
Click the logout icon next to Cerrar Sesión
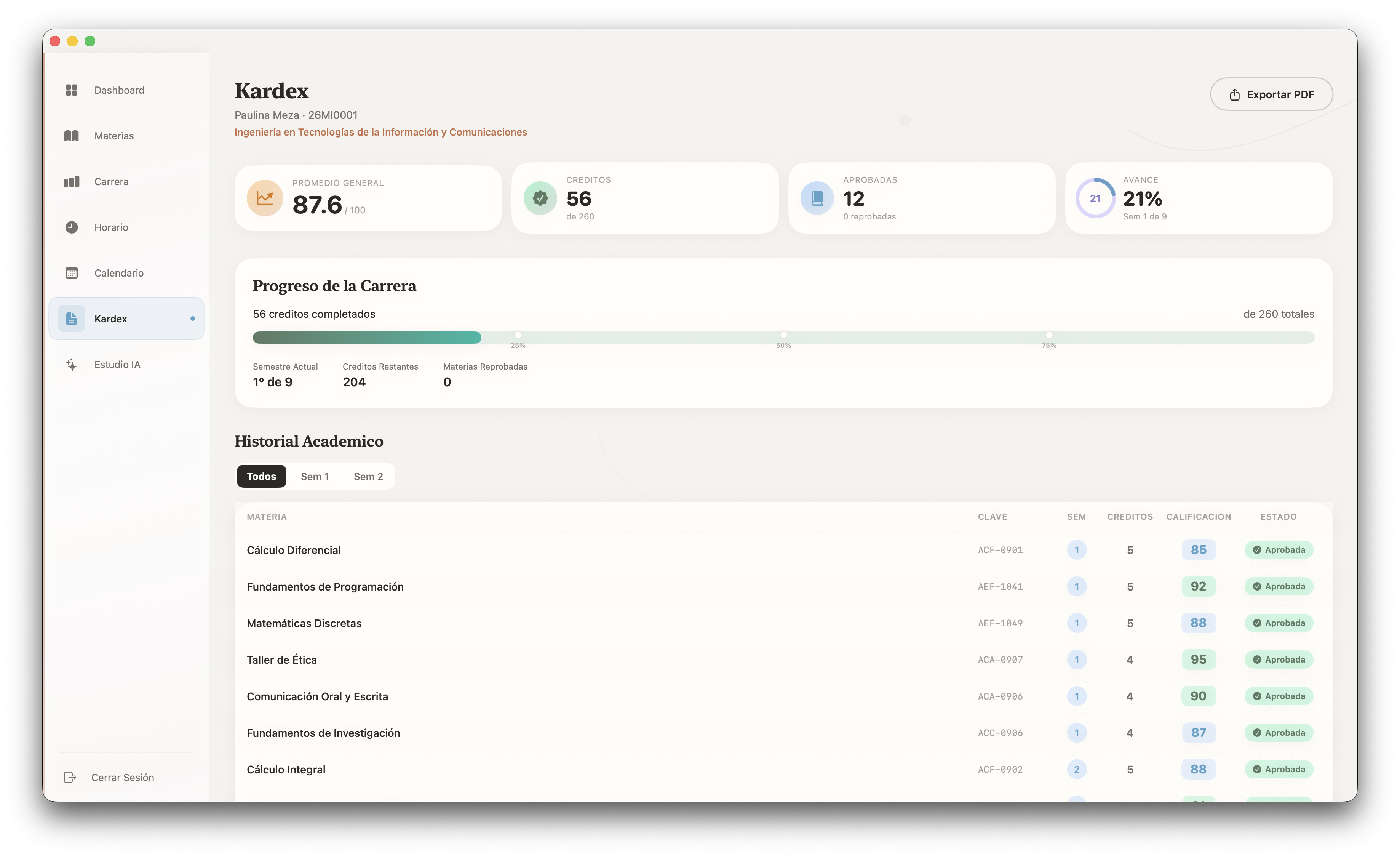(x=70, y=777)
